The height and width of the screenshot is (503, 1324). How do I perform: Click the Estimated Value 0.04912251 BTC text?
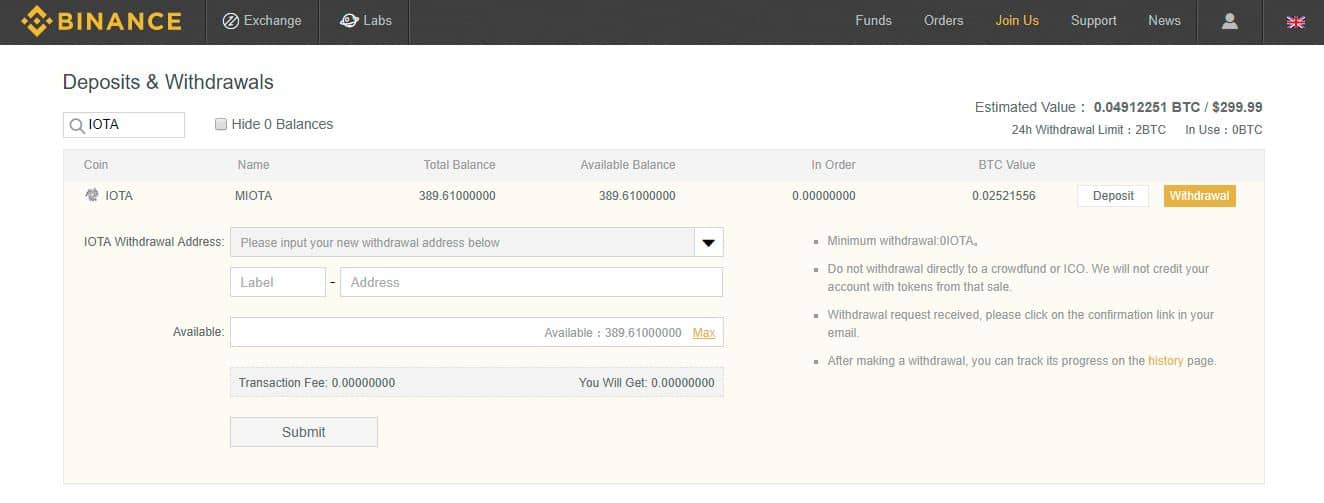1120,107
